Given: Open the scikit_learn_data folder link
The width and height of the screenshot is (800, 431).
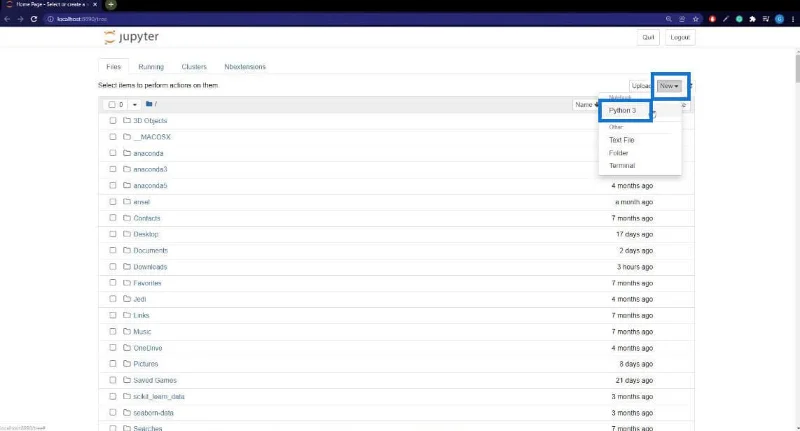Looking at the screenshot, I should click(159, 396).
